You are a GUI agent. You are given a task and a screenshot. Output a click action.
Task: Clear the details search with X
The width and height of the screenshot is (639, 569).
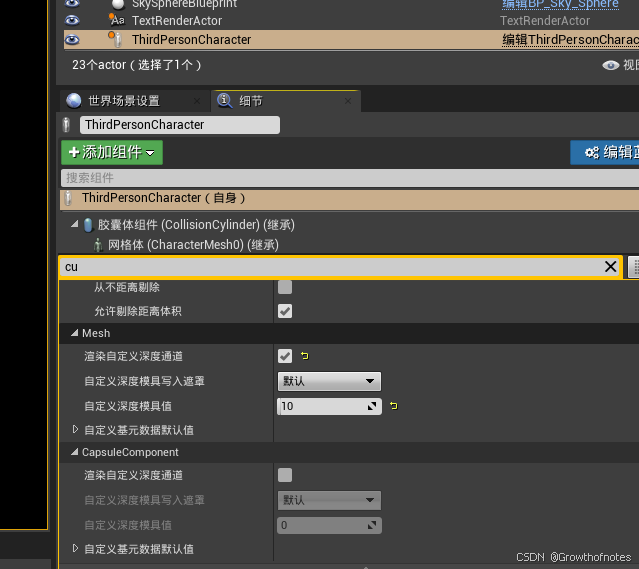610,267
